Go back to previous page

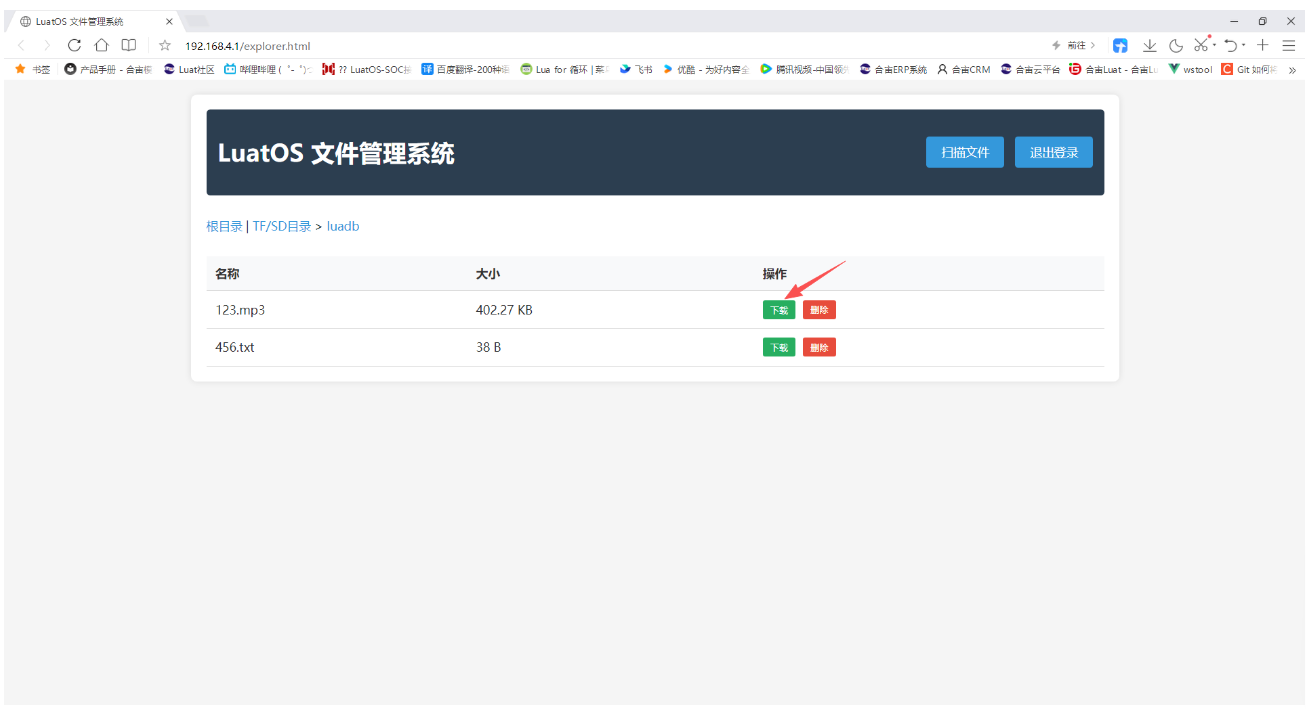tap(22, 45)
